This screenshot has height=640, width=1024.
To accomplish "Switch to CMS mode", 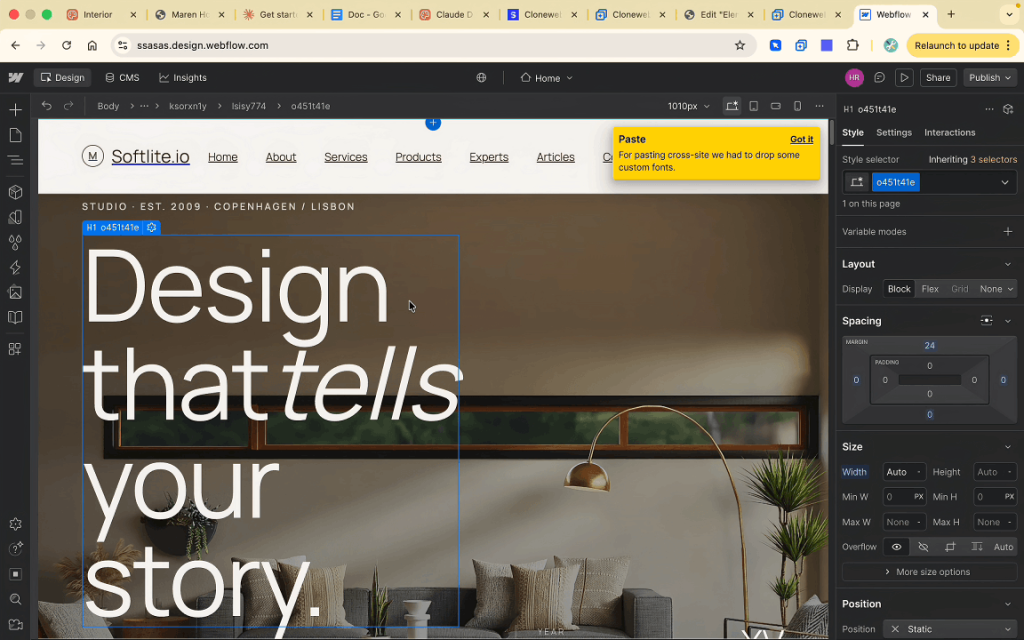I will (x=122, y=78).
